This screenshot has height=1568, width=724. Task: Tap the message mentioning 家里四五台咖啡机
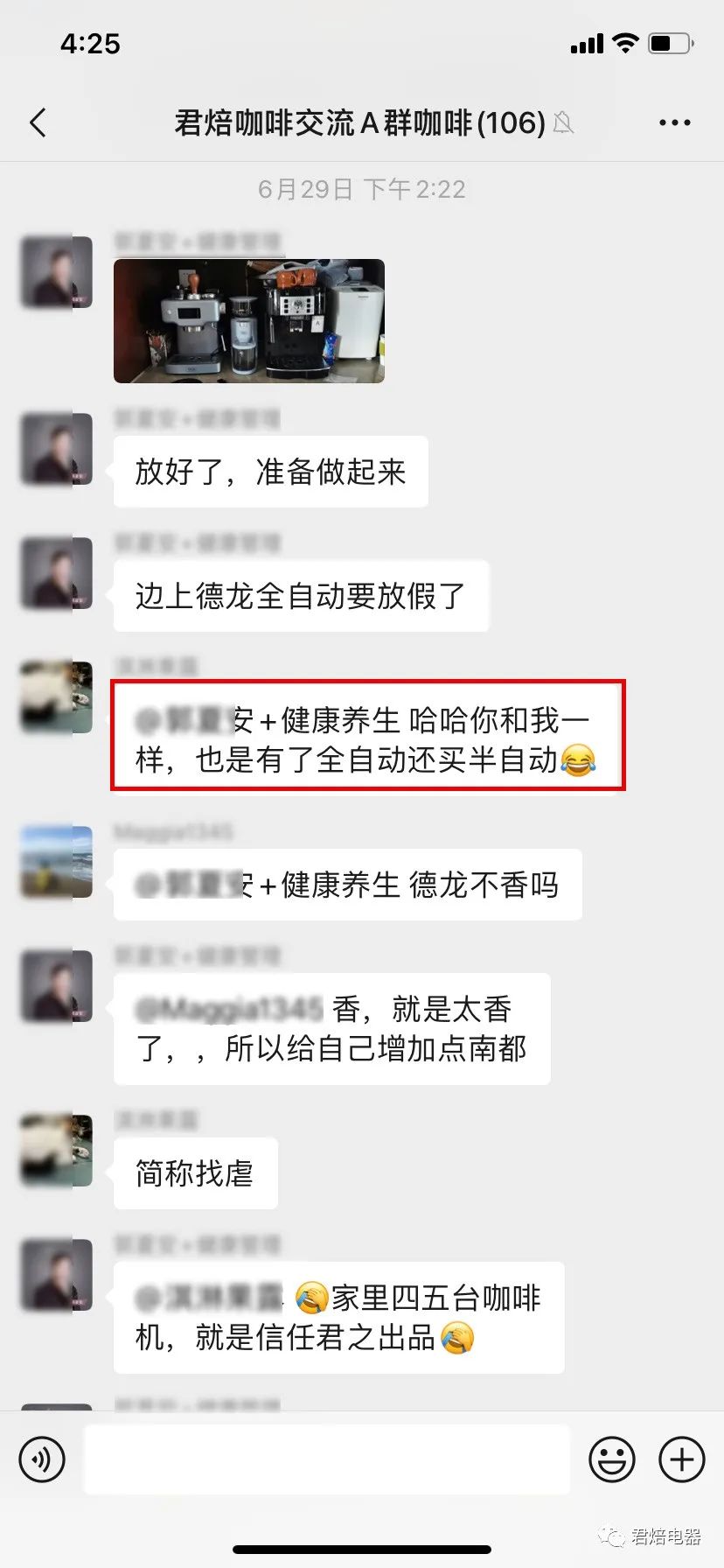tap(338, 1317)
